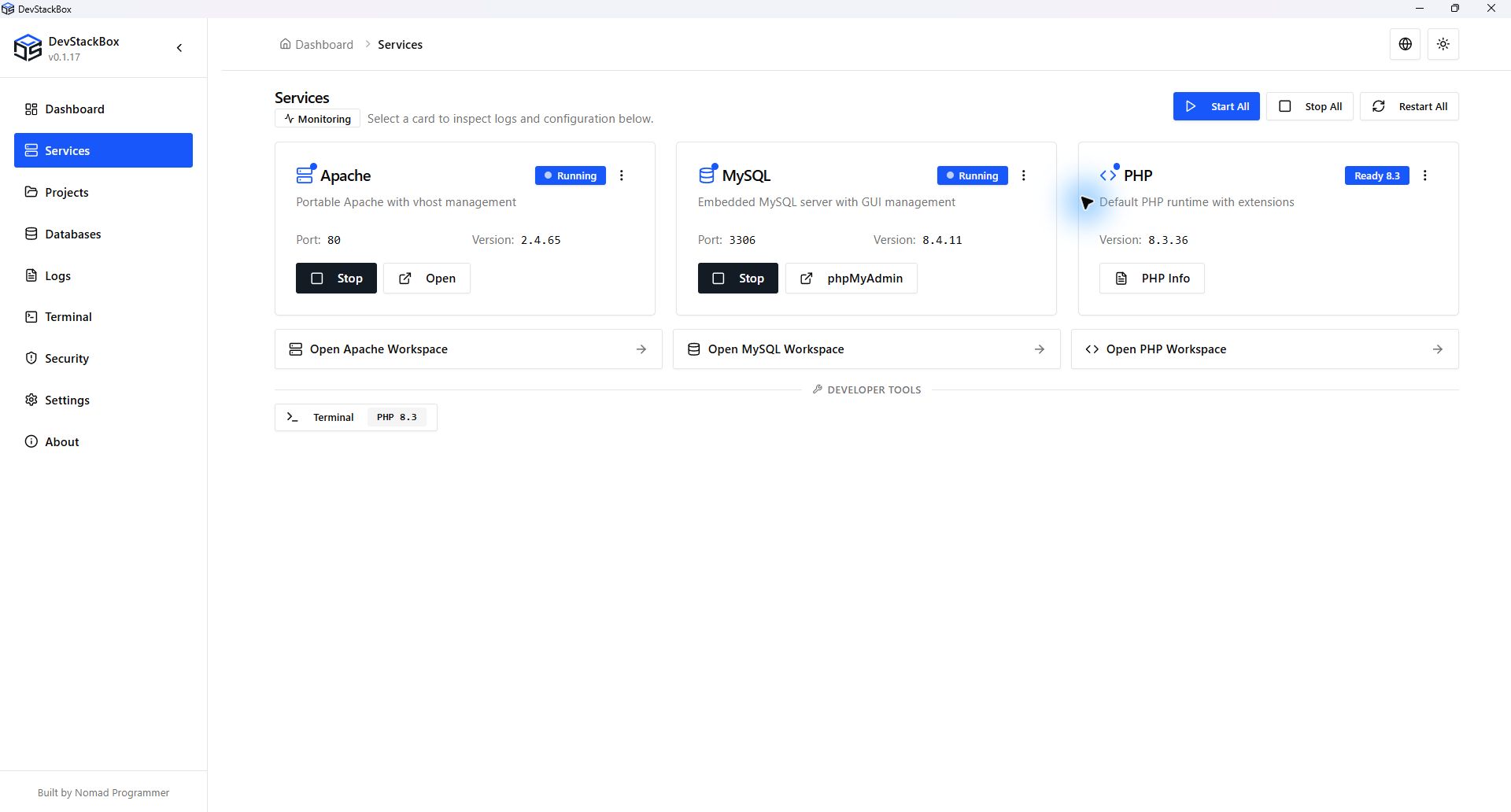1511x812 pixels.
Task: Open Apache card options menu
Action: (622, 175)
